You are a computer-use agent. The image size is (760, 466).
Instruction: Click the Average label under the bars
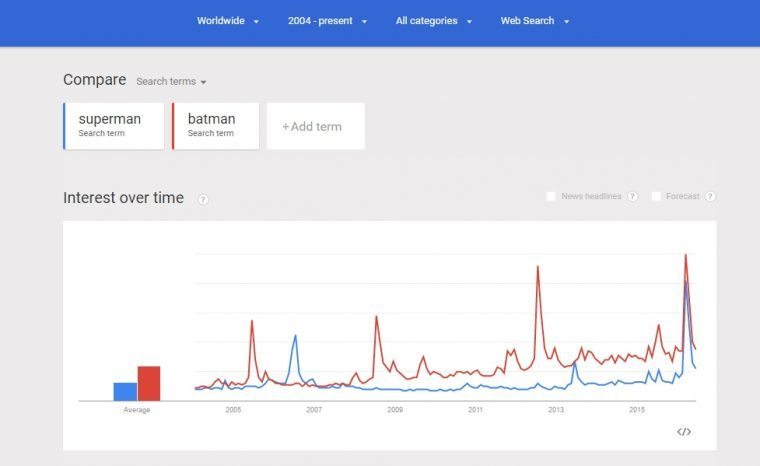[x=137, y=410]
